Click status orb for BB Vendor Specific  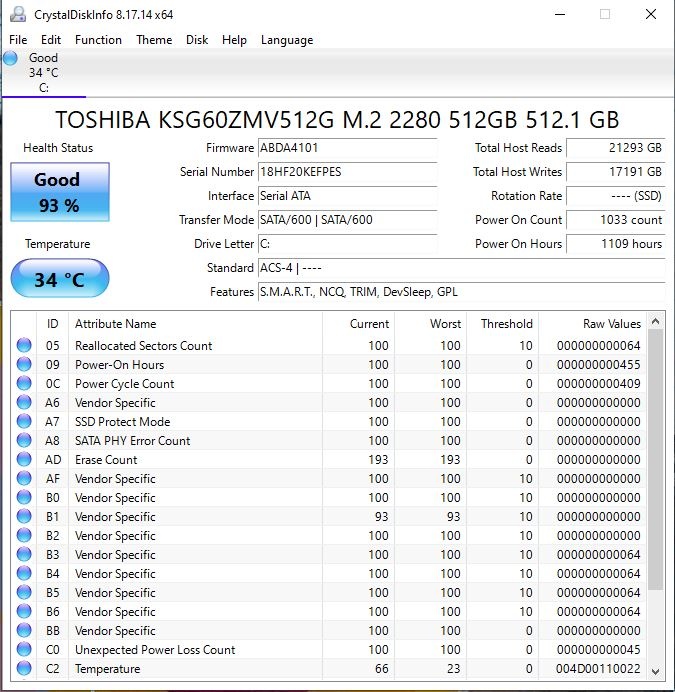point(24,630)
